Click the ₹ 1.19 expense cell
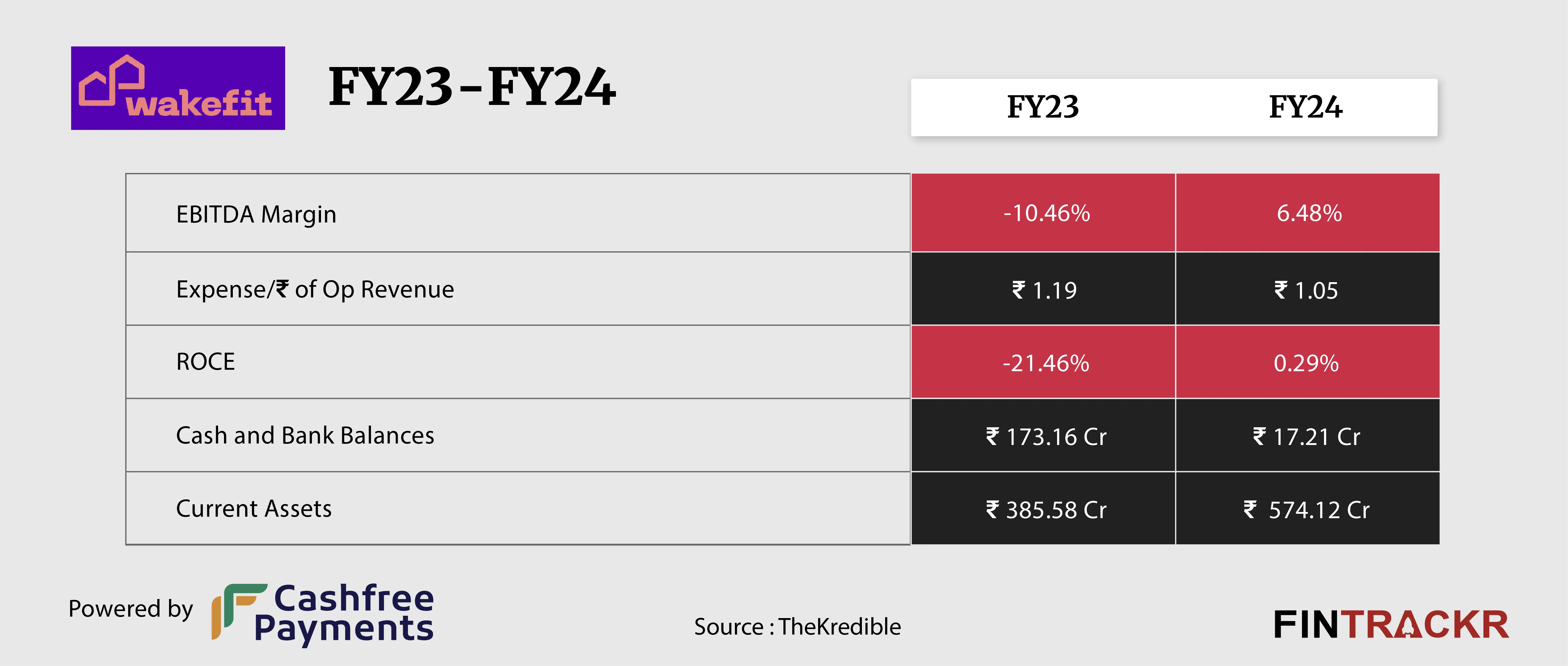This screenshot has width=1568, height=666. pos(1044,290)
